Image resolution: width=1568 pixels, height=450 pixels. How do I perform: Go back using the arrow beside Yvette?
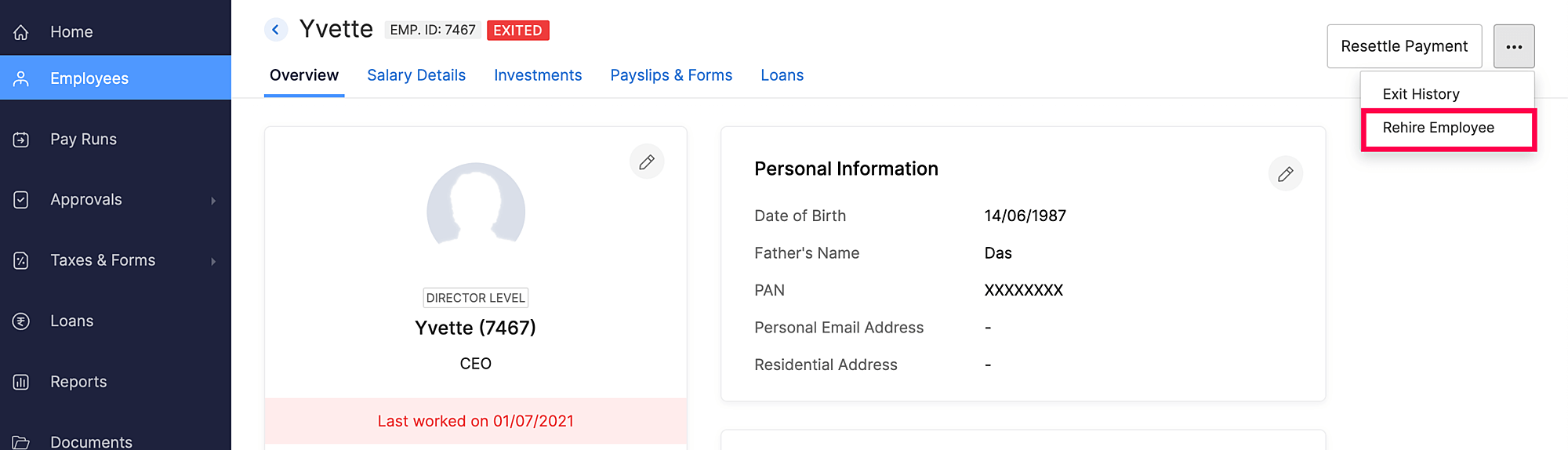(275, 30)
